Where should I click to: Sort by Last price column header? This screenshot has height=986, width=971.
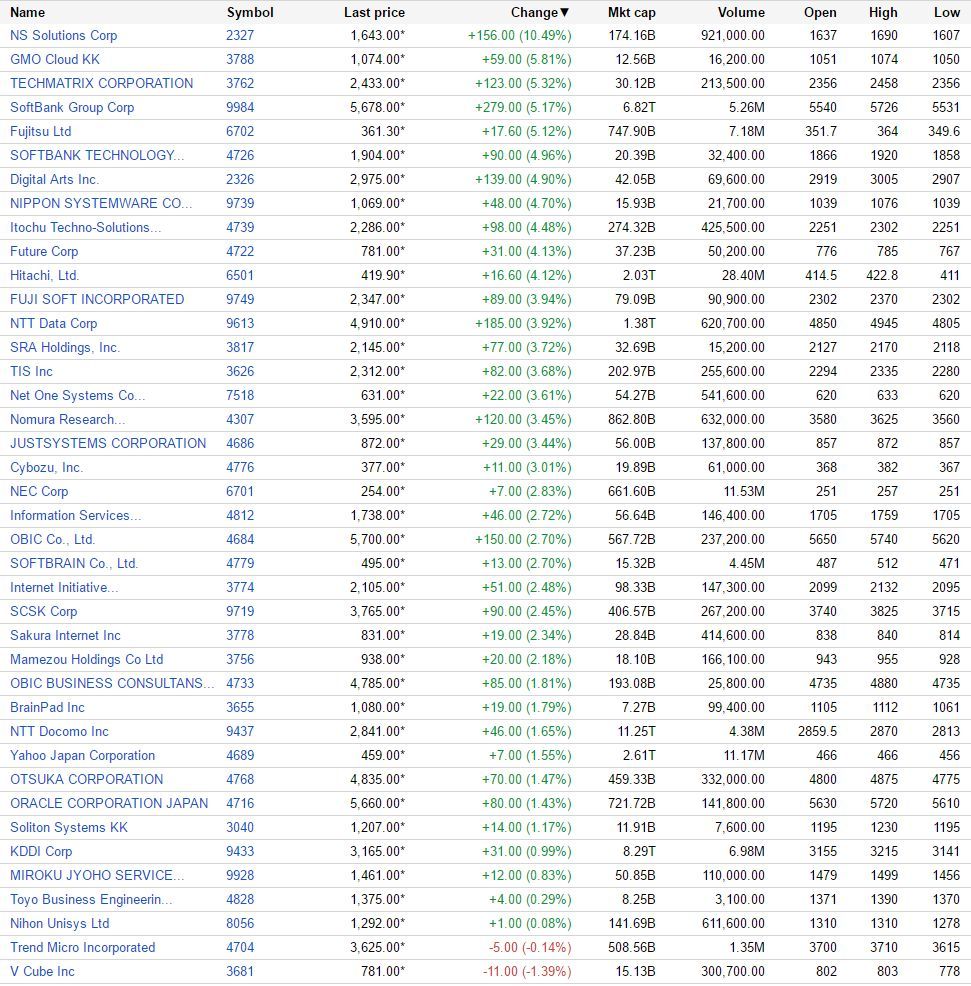point(374,13)
